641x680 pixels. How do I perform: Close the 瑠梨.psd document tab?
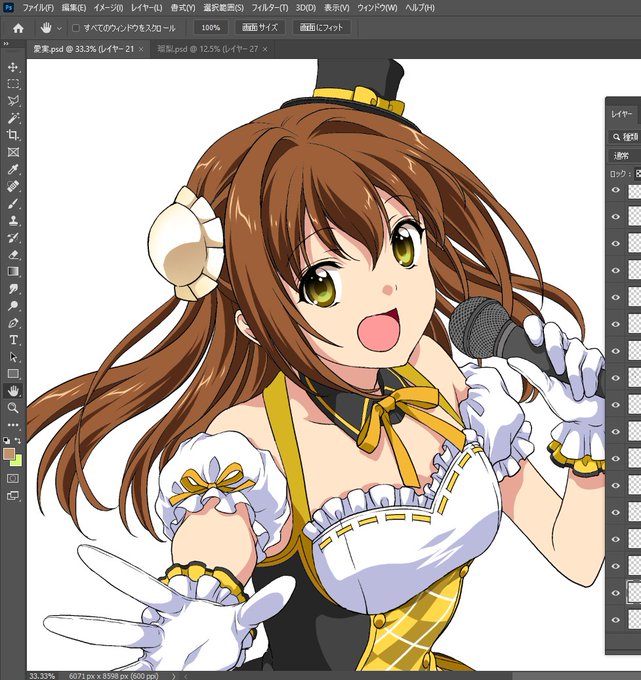pyautogui.click(x=265, y=49)
